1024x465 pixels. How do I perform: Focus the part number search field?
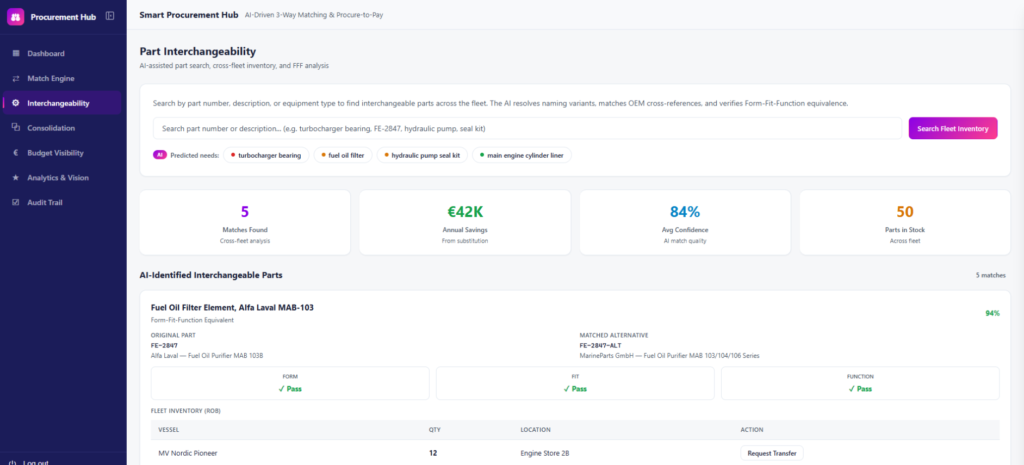pyautogui.click(x=527, y=129)
